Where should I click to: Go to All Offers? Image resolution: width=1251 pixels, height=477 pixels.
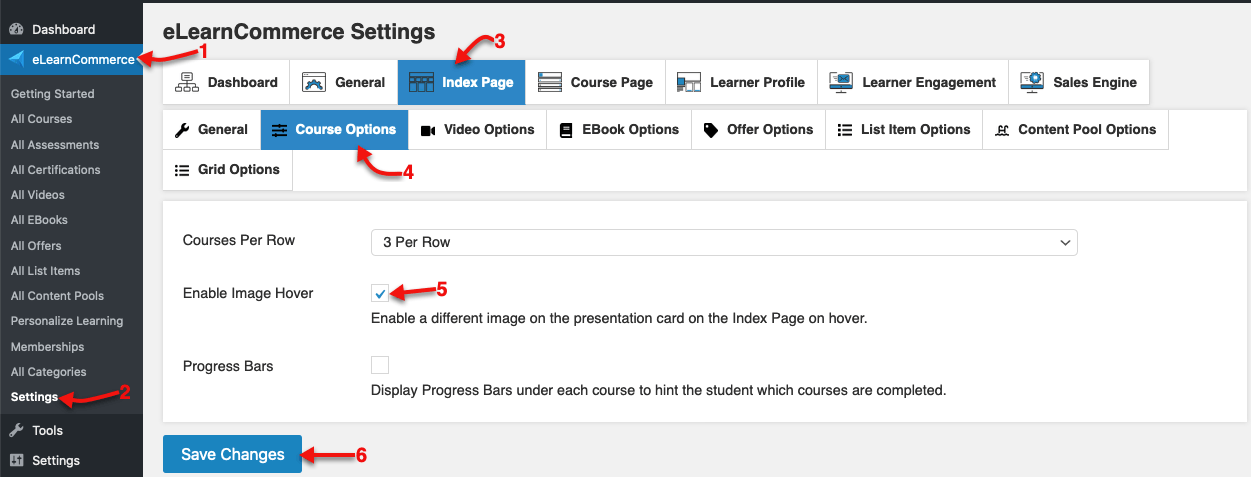(36, 246)
